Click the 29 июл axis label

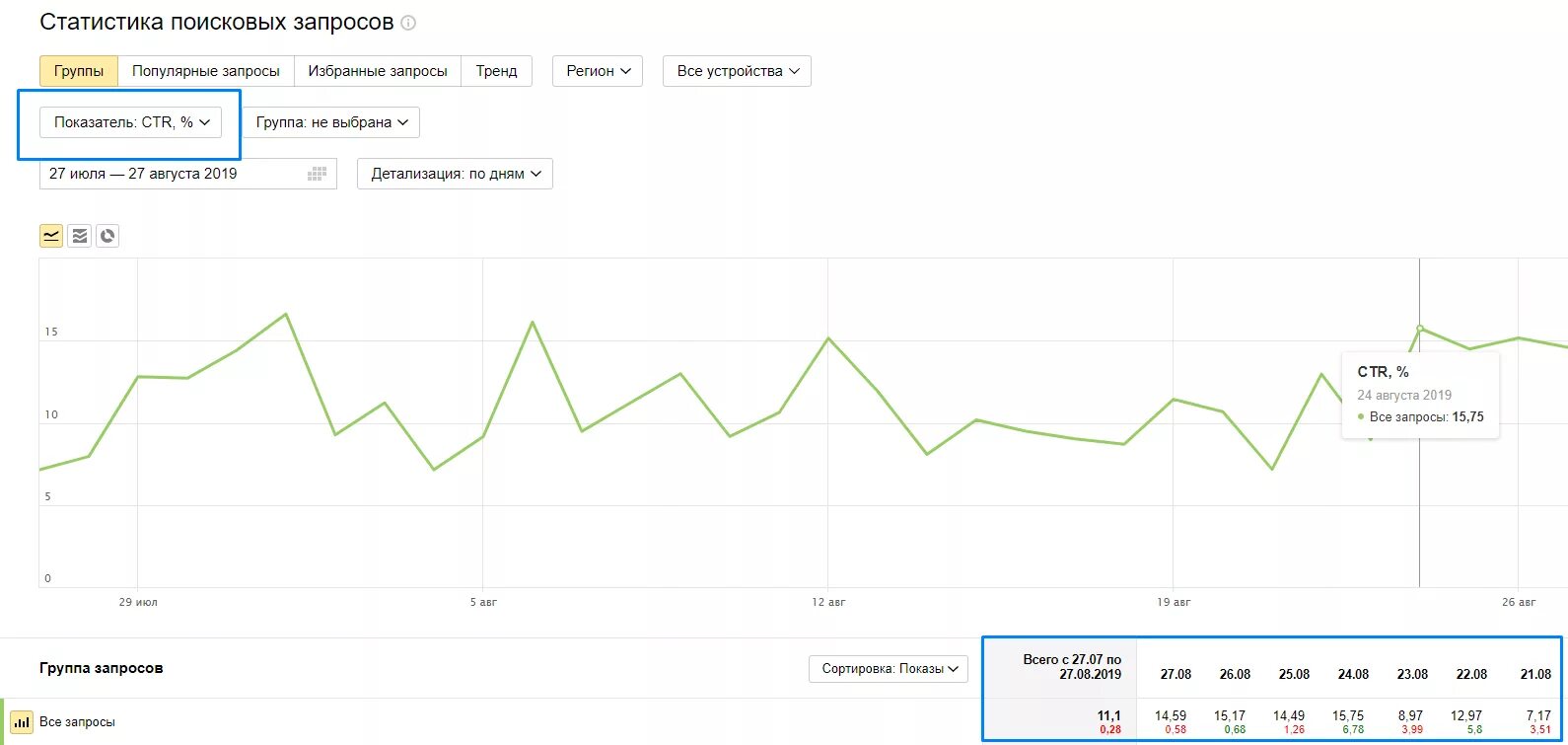138,602
